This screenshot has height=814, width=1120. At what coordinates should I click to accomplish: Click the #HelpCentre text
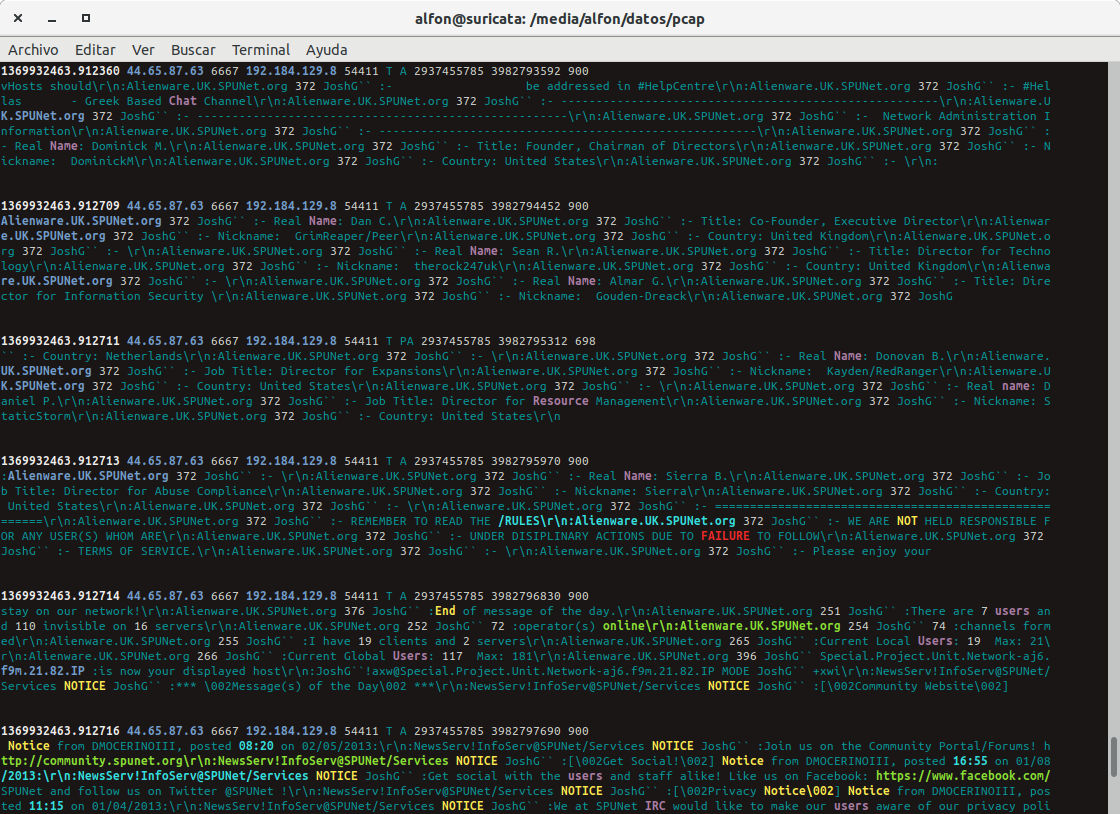(x=676, y=86)
